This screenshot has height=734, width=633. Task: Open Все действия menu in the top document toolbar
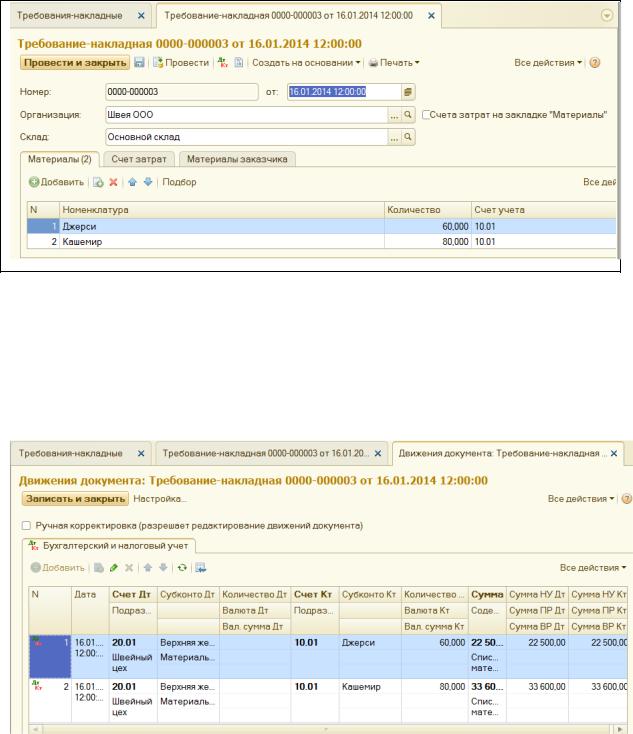pos(548,63)
